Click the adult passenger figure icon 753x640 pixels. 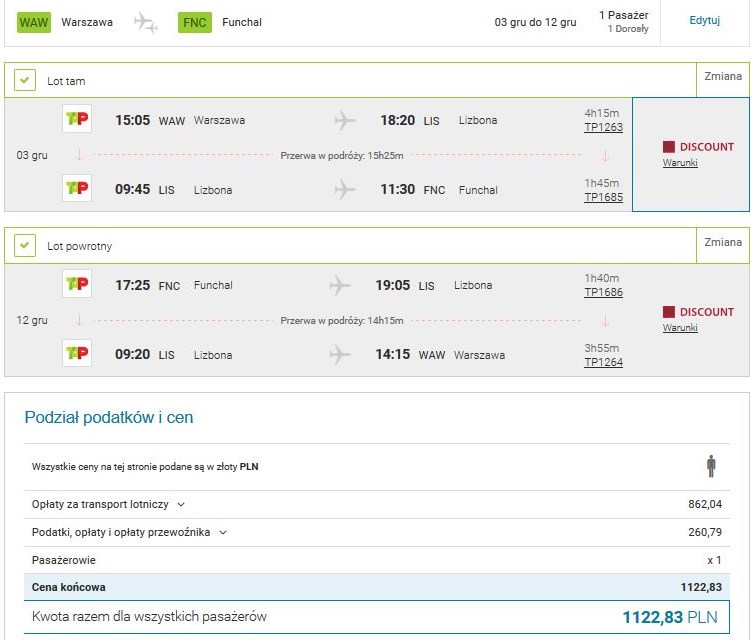point(711,466)
